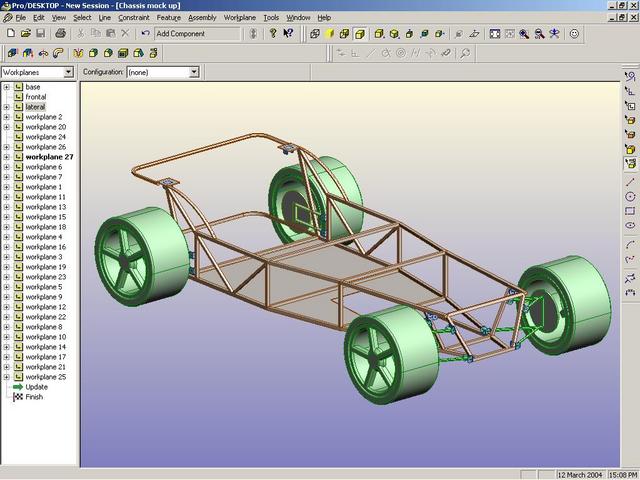This screenshot has height=480, width=640.
Task: Click the 12 March 2004 date in status bar
Action: (x=580, y=475)
